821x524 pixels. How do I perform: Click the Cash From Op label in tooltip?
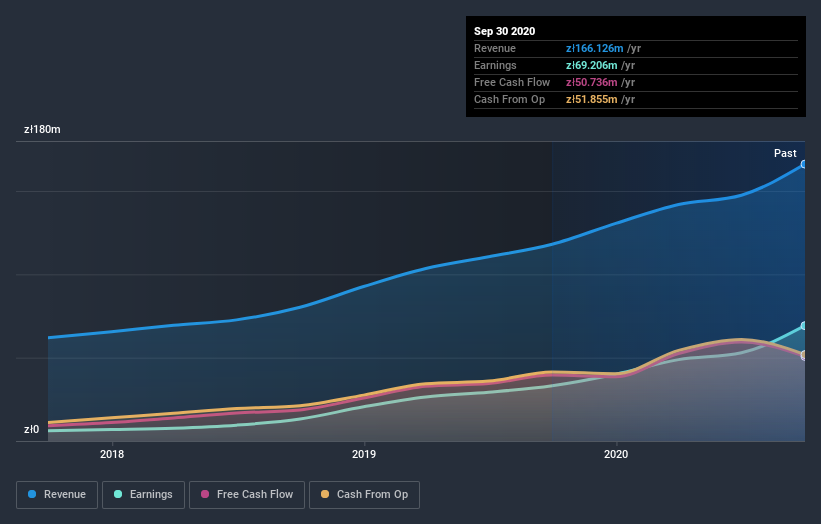pos(509,99)
